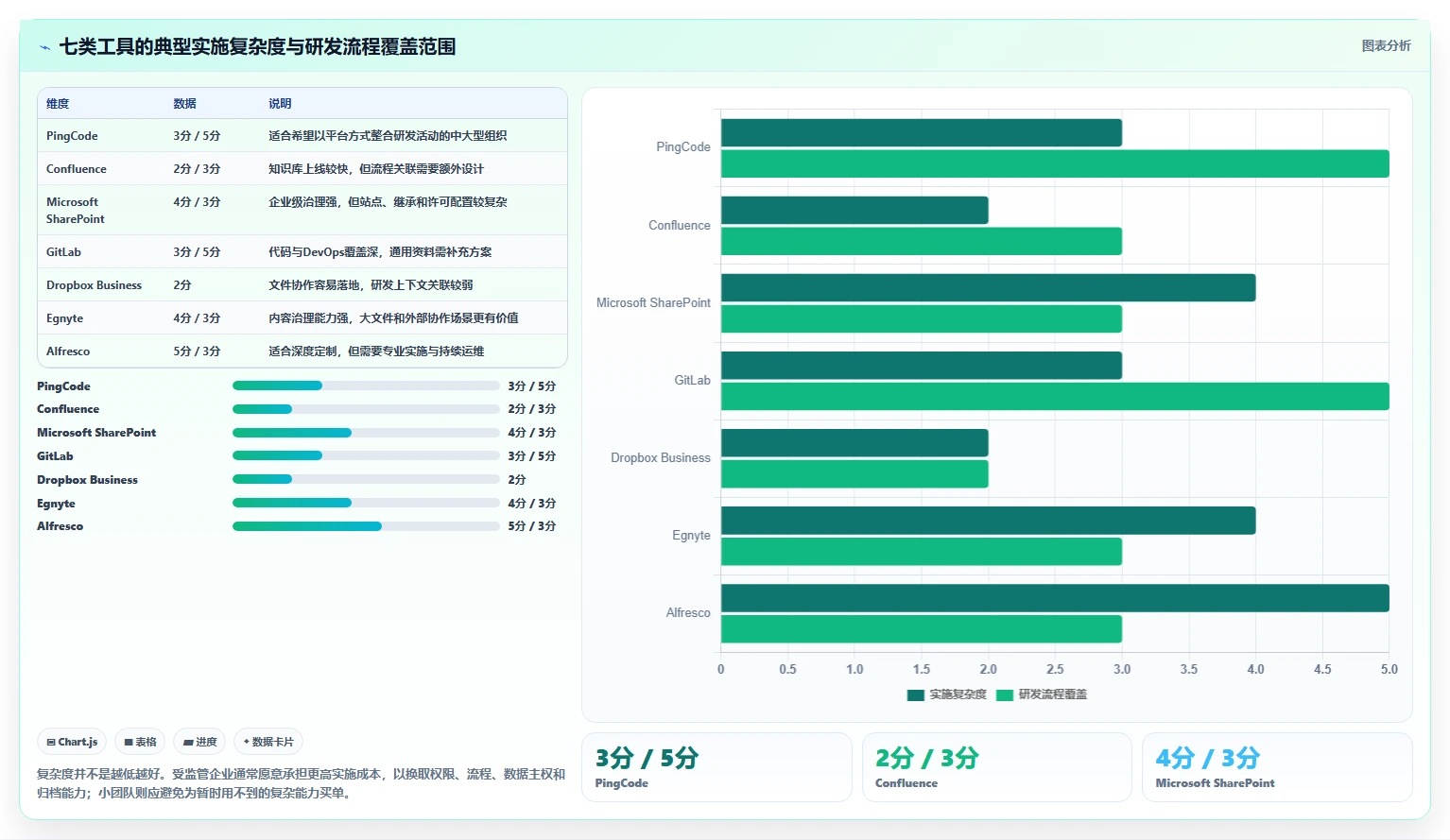This screenshot has height=840, width=1450.
Task: Click the title icon beside the chart heading
Action: [x=44, y=47]
